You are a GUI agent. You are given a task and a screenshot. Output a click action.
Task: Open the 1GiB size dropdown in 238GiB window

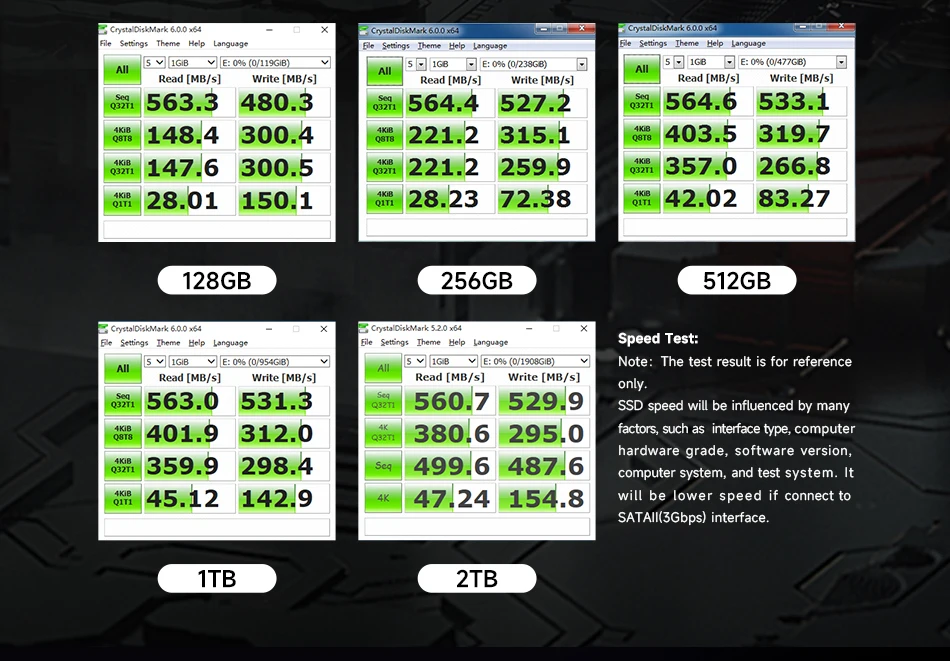[x=454, y=64]
